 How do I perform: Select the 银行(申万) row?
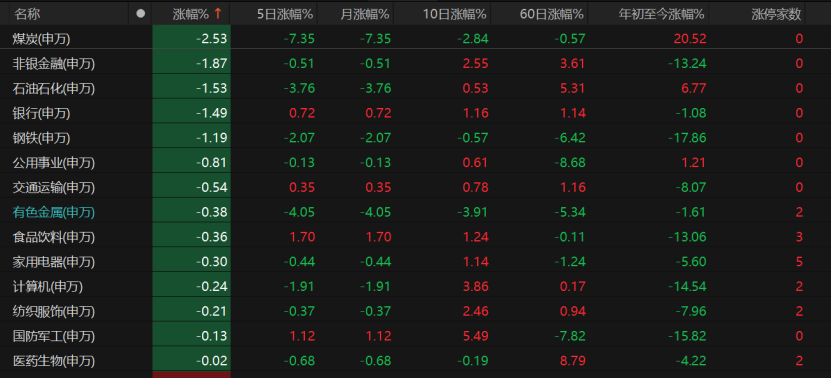416,113
